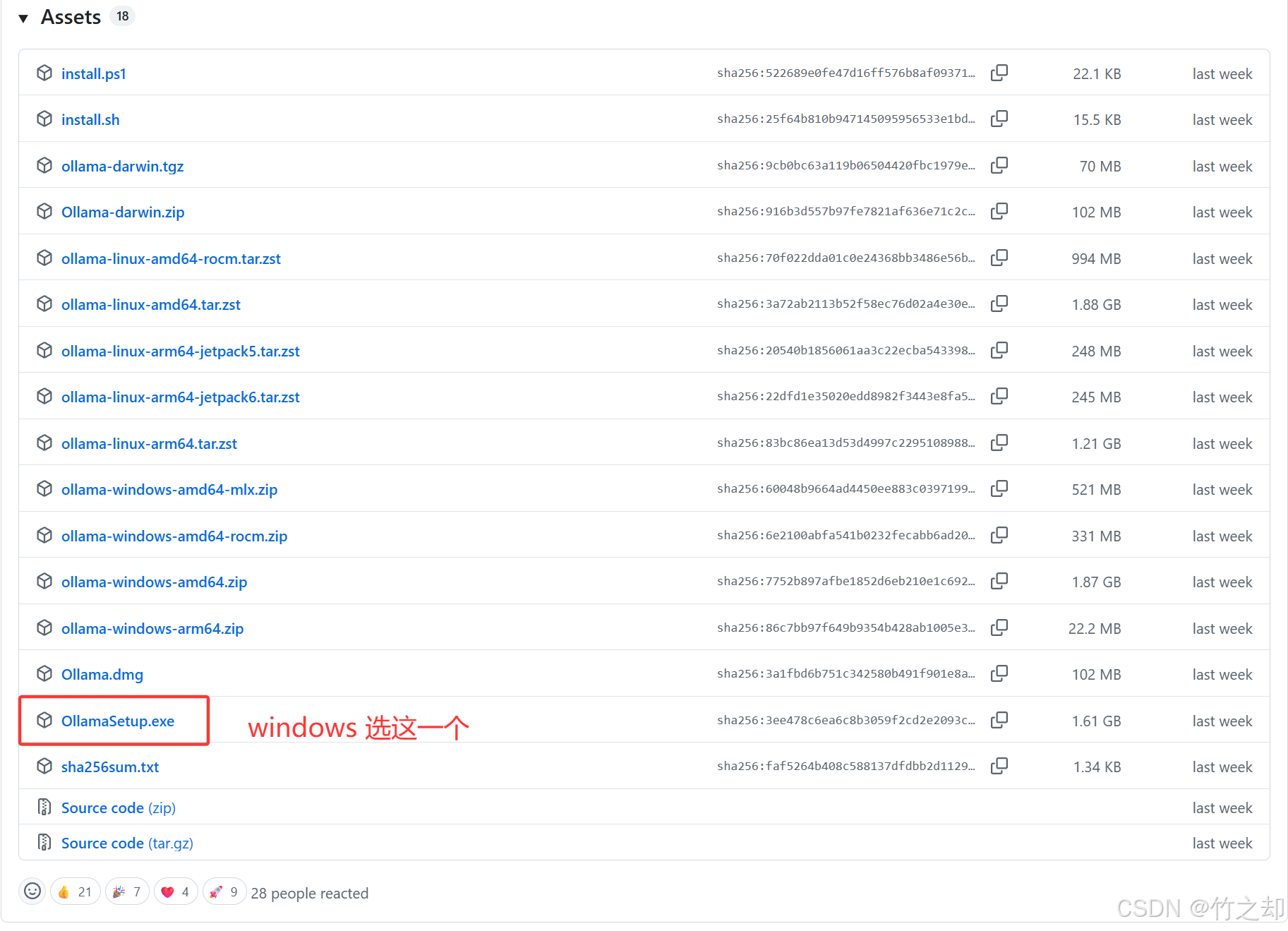1288x931 pixels.
Task: Click package icon beside OllamaSetup.exe
Action: [44, 720]
